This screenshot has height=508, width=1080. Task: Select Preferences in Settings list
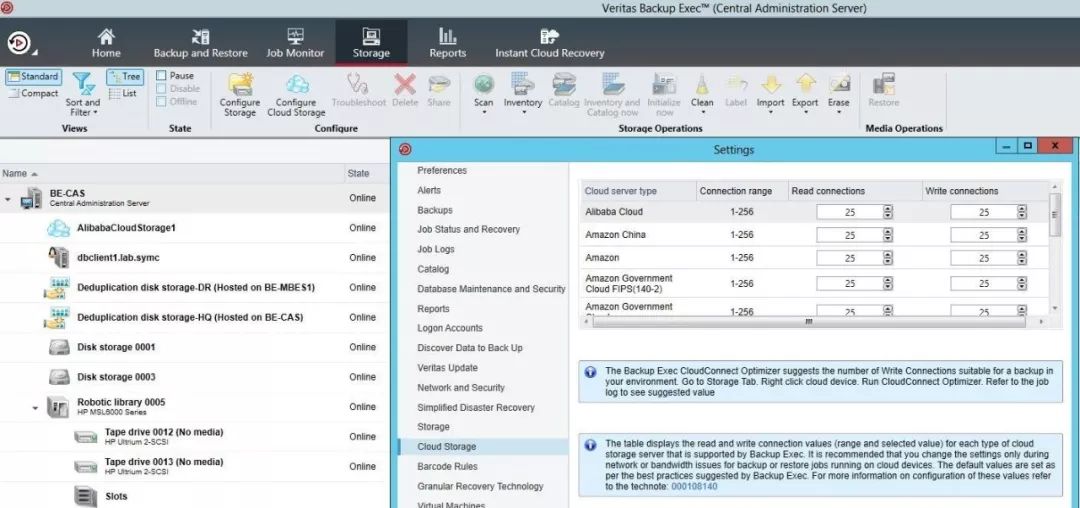(442, 171)
